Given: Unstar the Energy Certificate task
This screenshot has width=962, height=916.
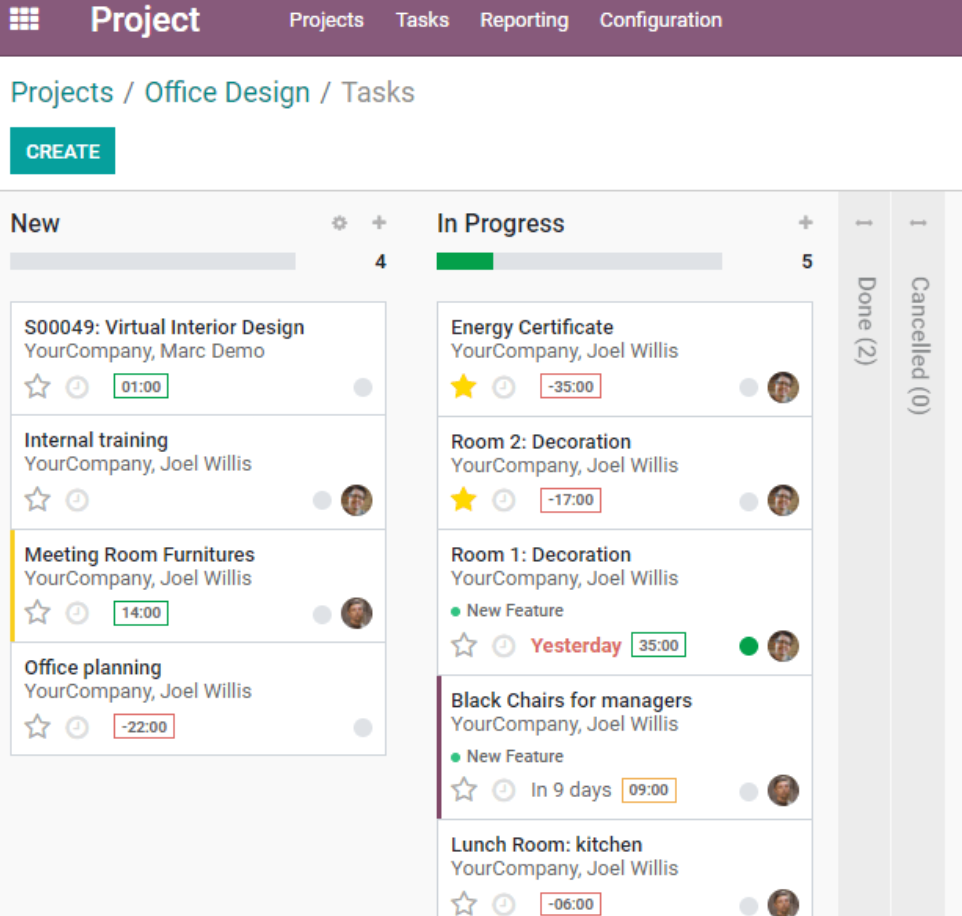Looking at the screenshot, I should click(463, 387).
